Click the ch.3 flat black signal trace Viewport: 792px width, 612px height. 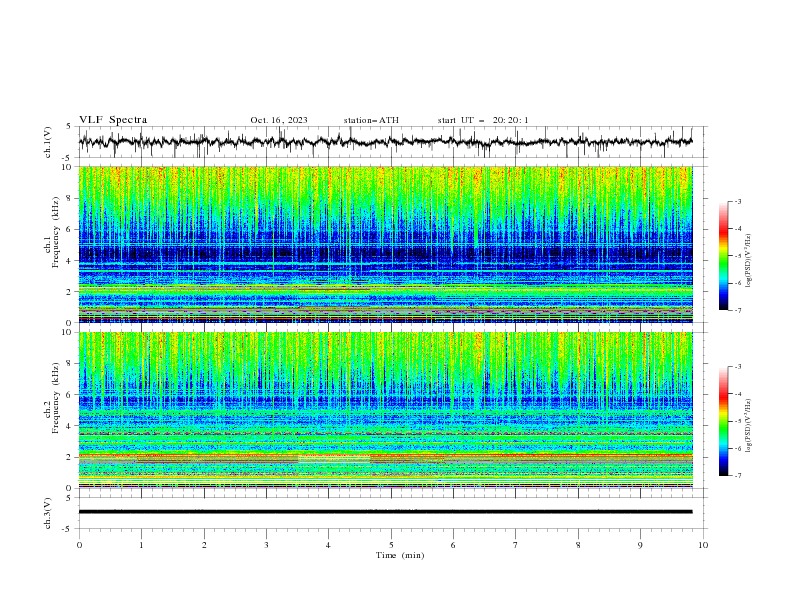coord(385,512)
